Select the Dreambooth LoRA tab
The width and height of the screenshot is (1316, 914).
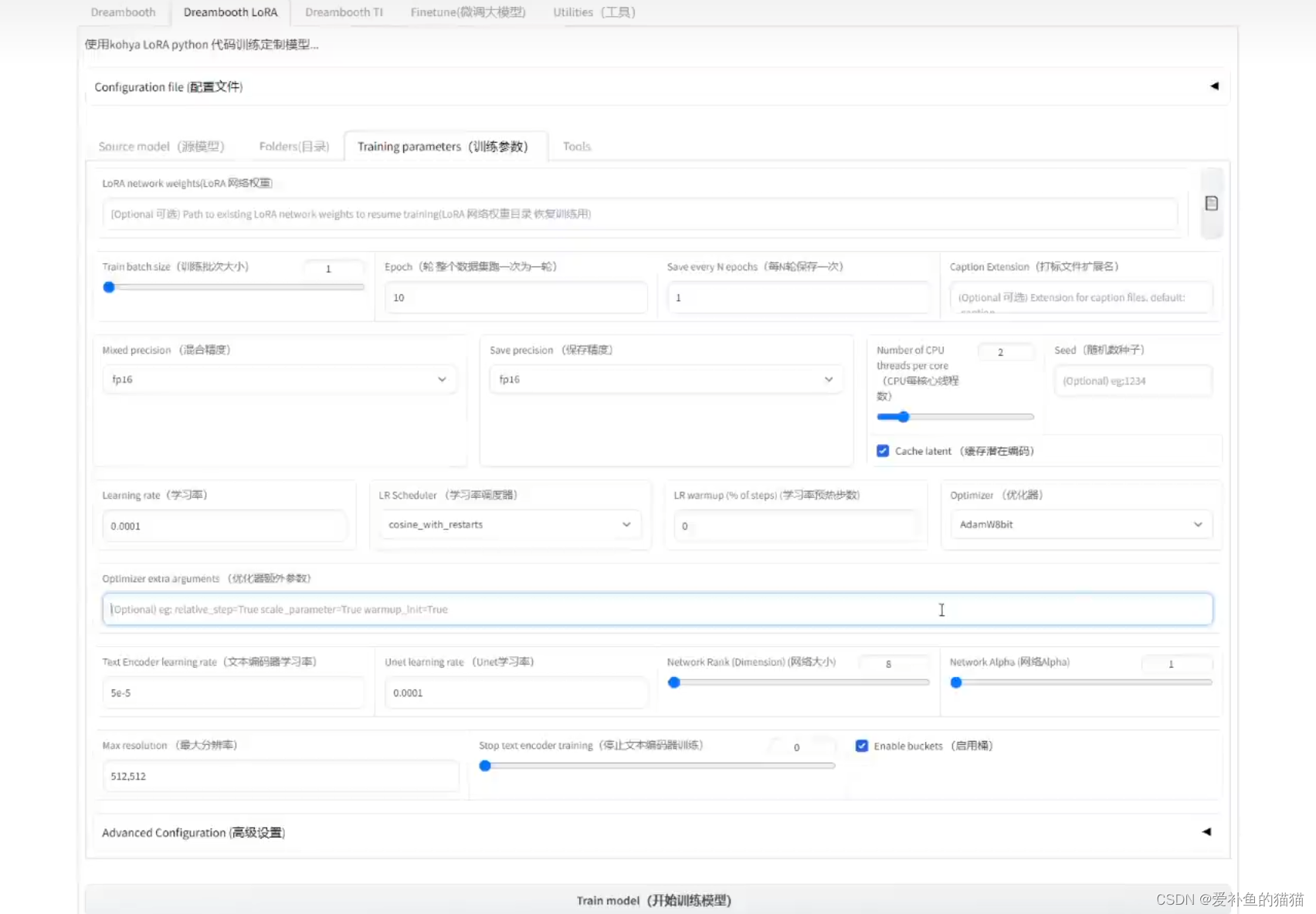pos(230,12)
